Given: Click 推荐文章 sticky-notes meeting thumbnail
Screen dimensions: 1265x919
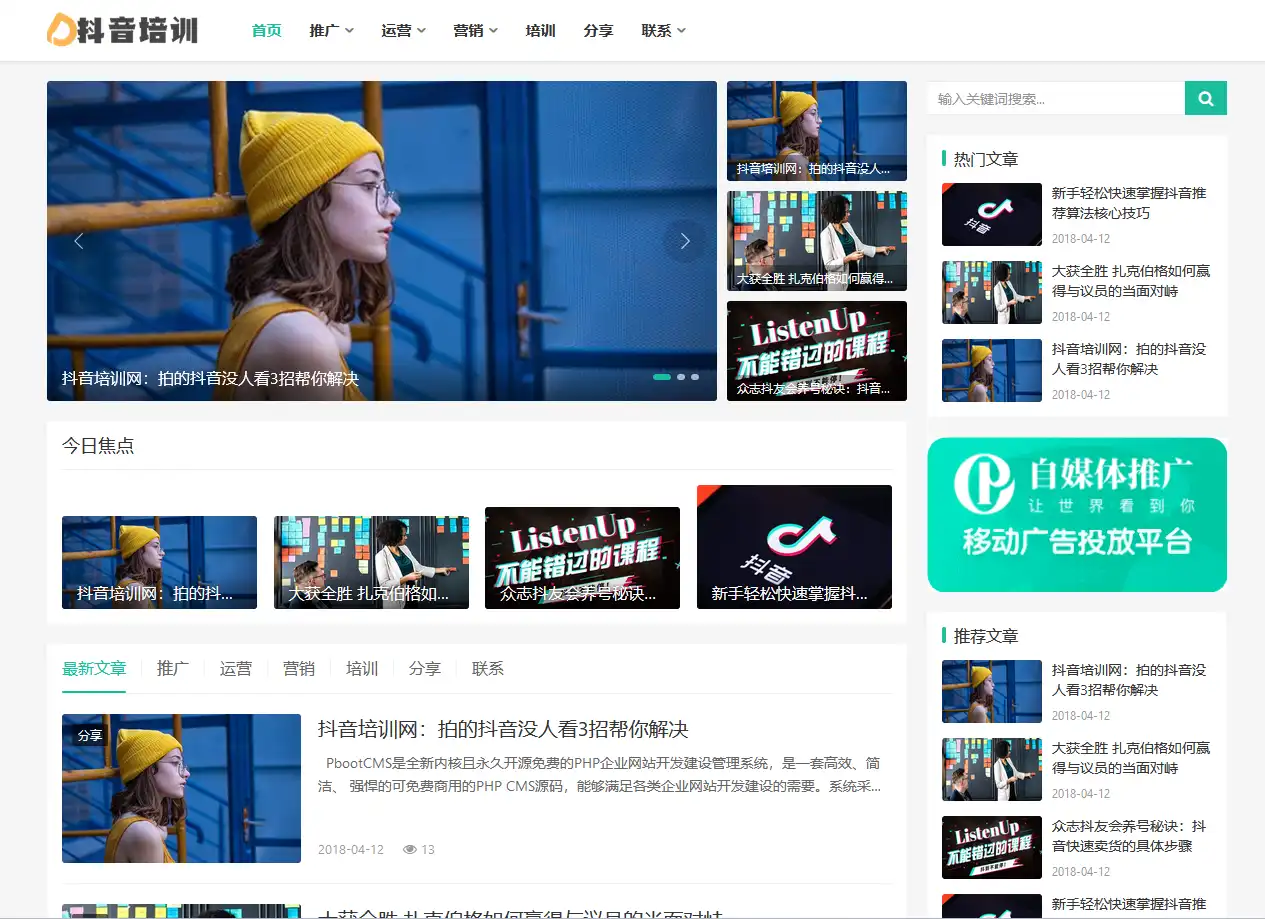Looking at the screenshot, I should coord(992,769).
